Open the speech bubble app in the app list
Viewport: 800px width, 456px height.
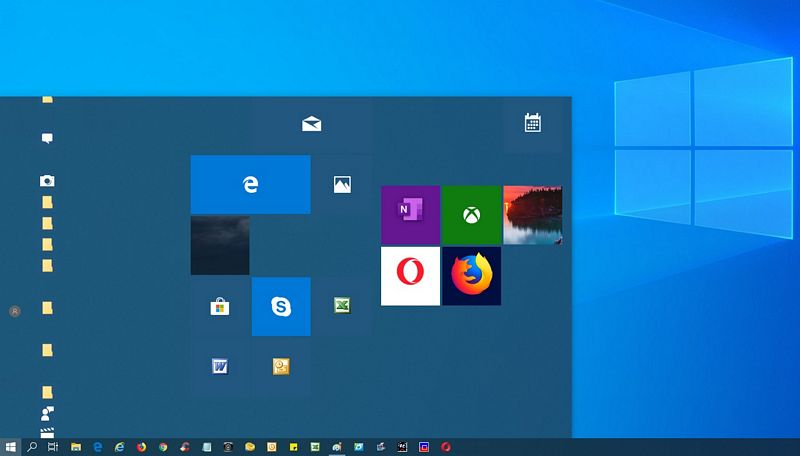[47, 138]
